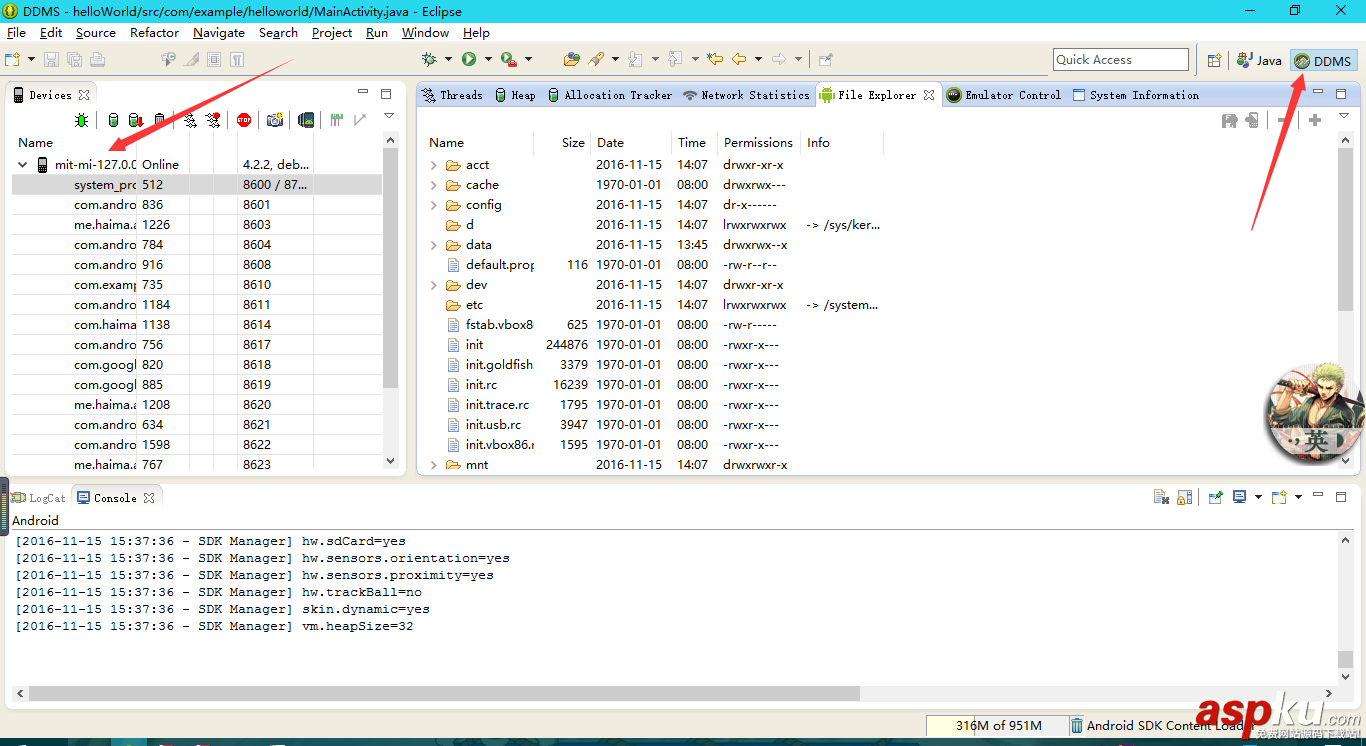Click the Dump HPROF file icon
Viewport: 1366px width, 746px height.
coord(135,120)
